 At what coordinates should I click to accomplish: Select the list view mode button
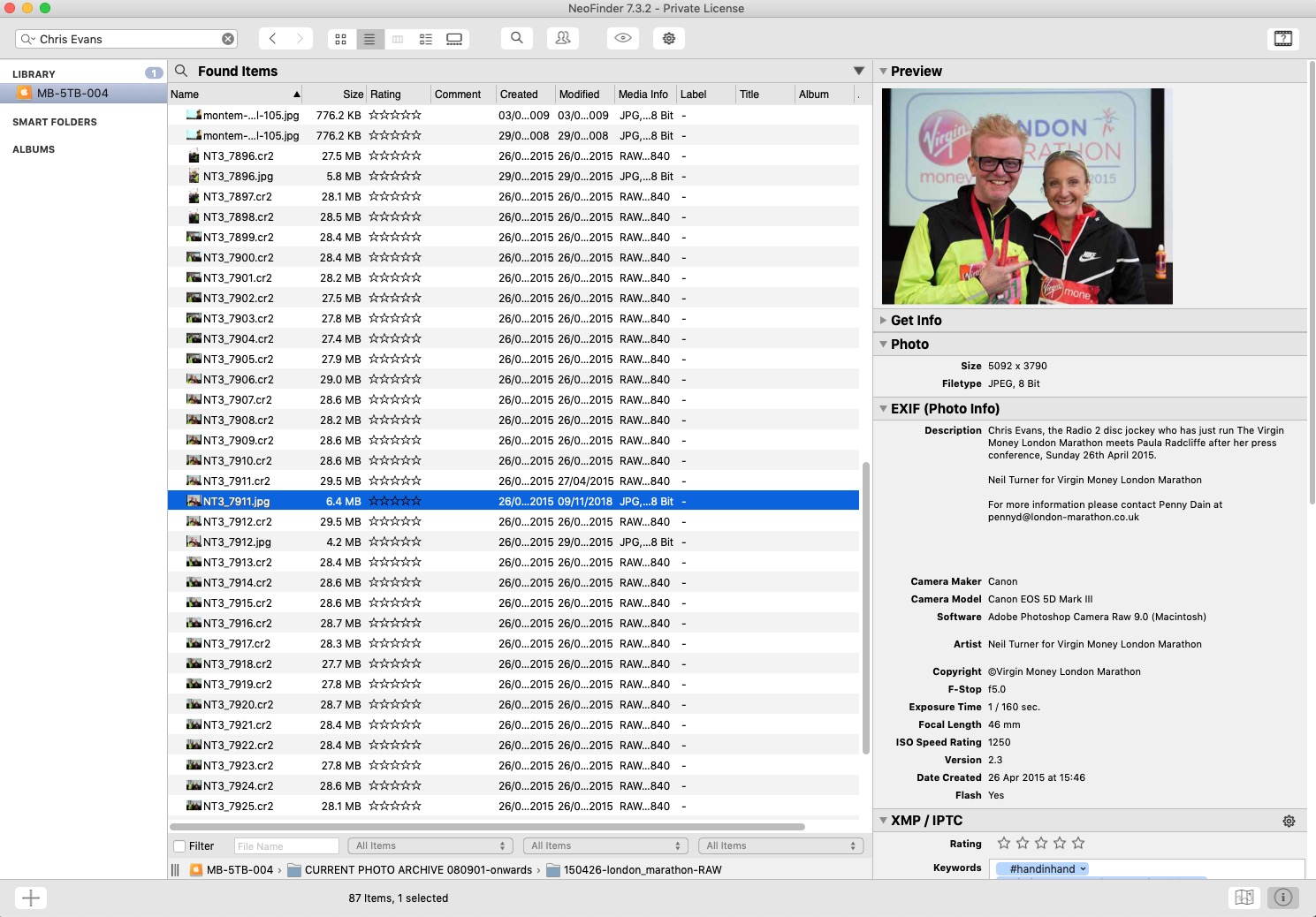pos(369,39)
